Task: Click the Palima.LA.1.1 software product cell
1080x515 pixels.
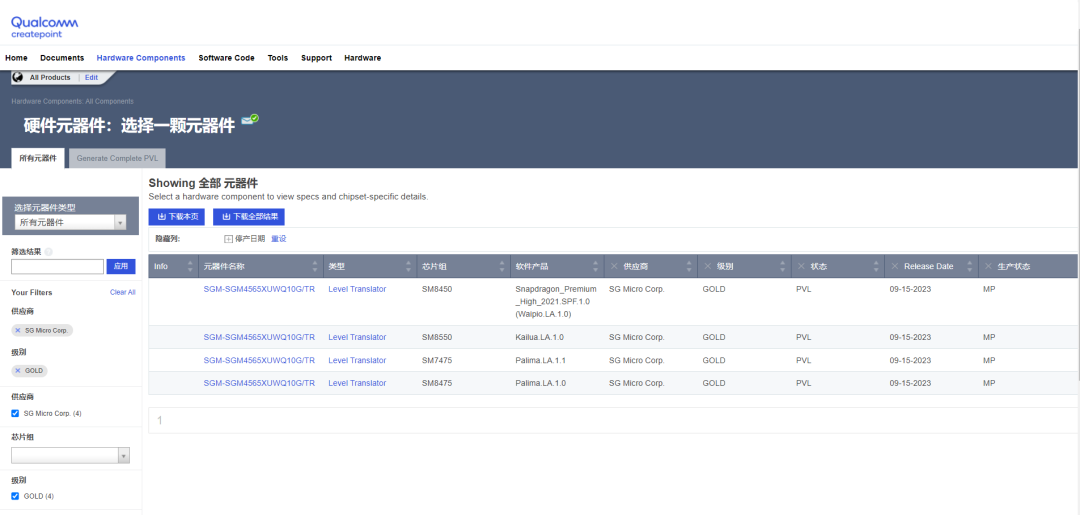Action: tap(541, 360)
